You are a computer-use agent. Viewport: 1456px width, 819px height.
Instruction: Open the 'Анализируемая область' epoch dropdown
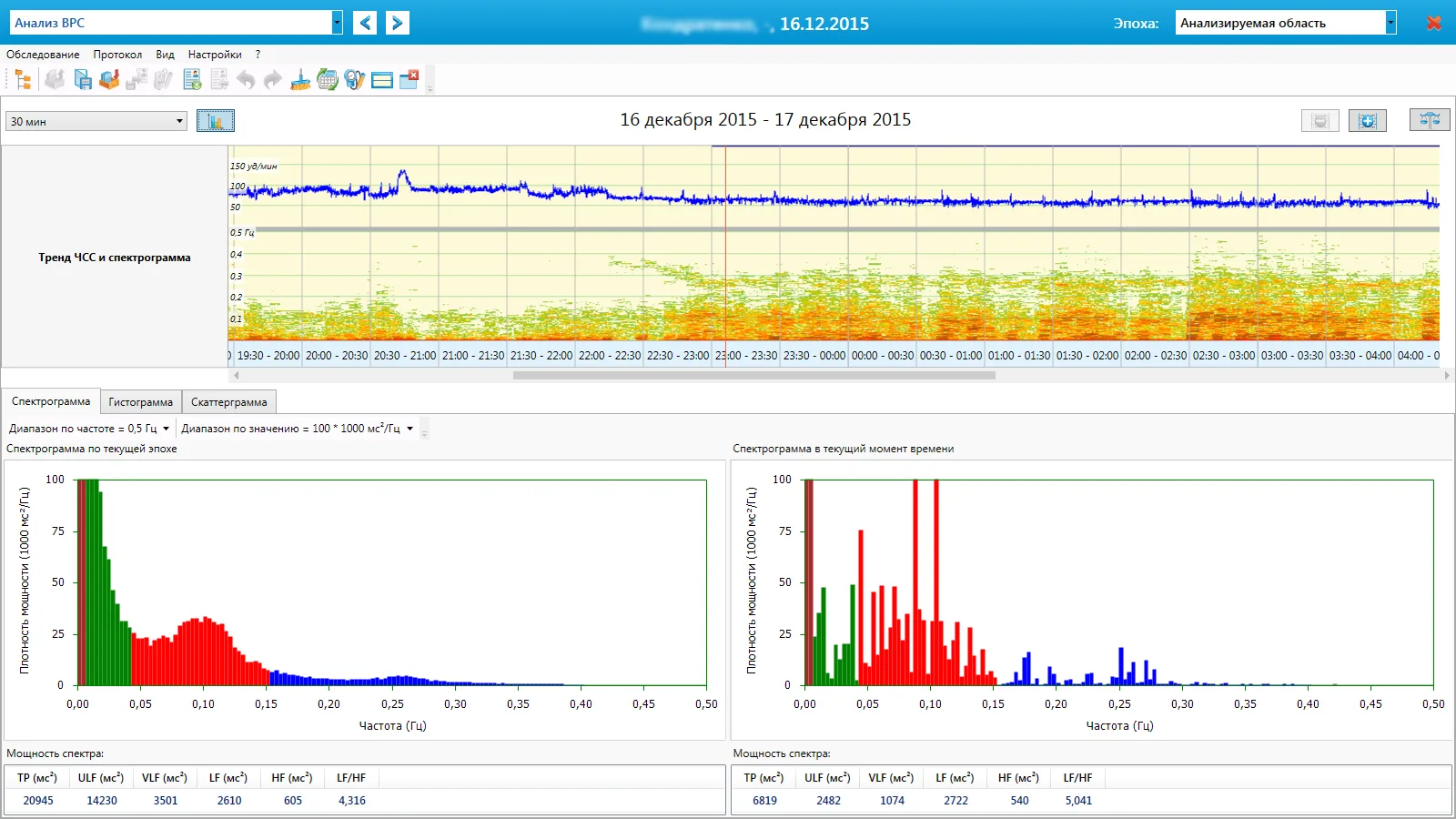1390,23
